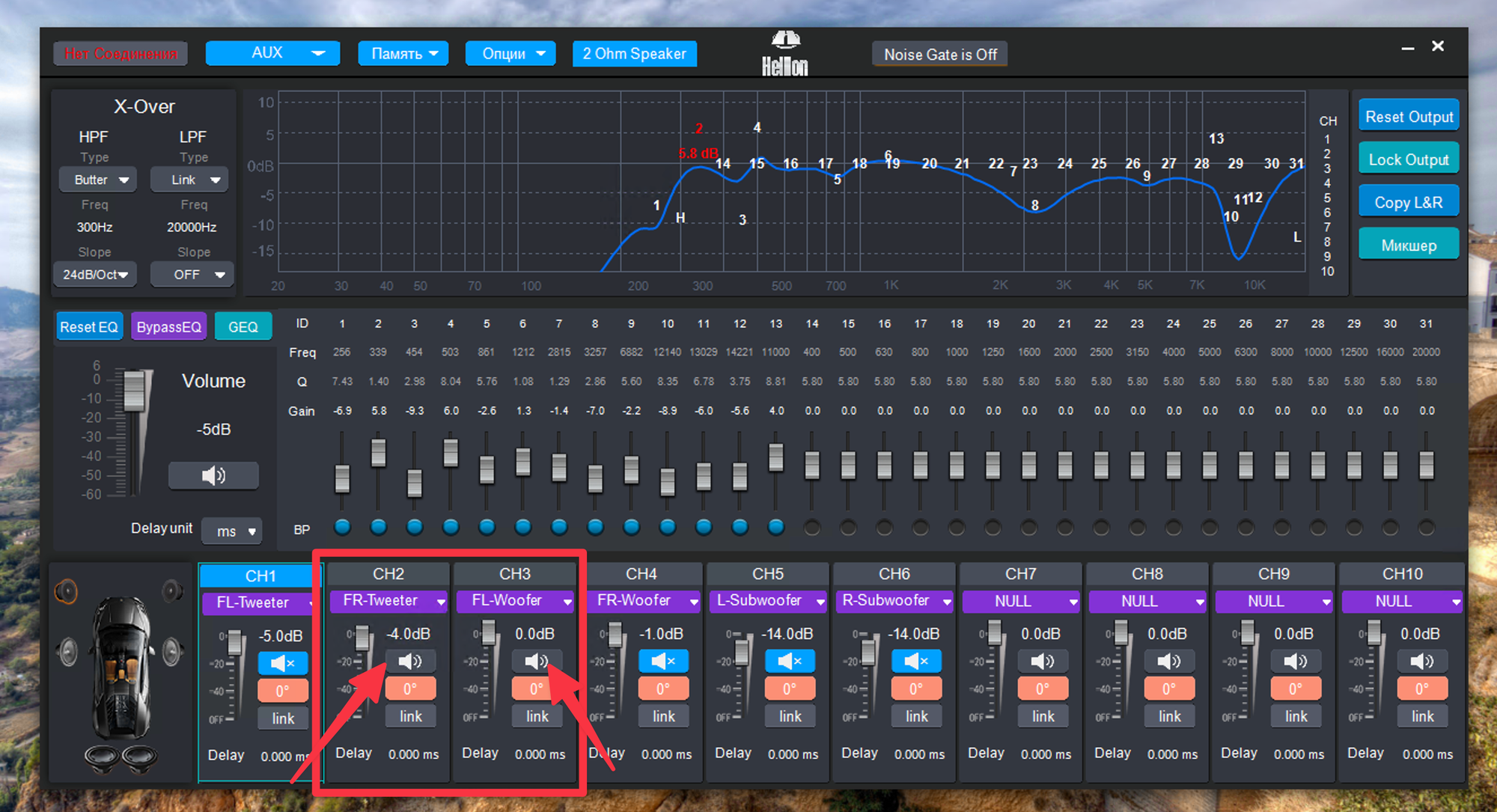Mute the master Volume speaker button
This screenshot has width=1497, height=812.
coord(213,475)
